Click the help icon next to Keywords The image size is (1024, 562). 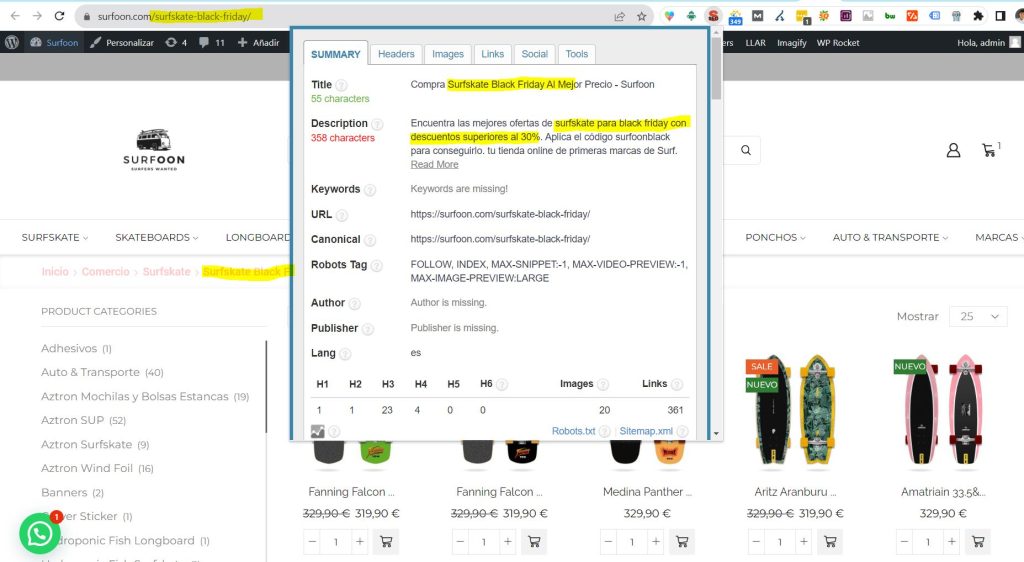pos(370,190)
